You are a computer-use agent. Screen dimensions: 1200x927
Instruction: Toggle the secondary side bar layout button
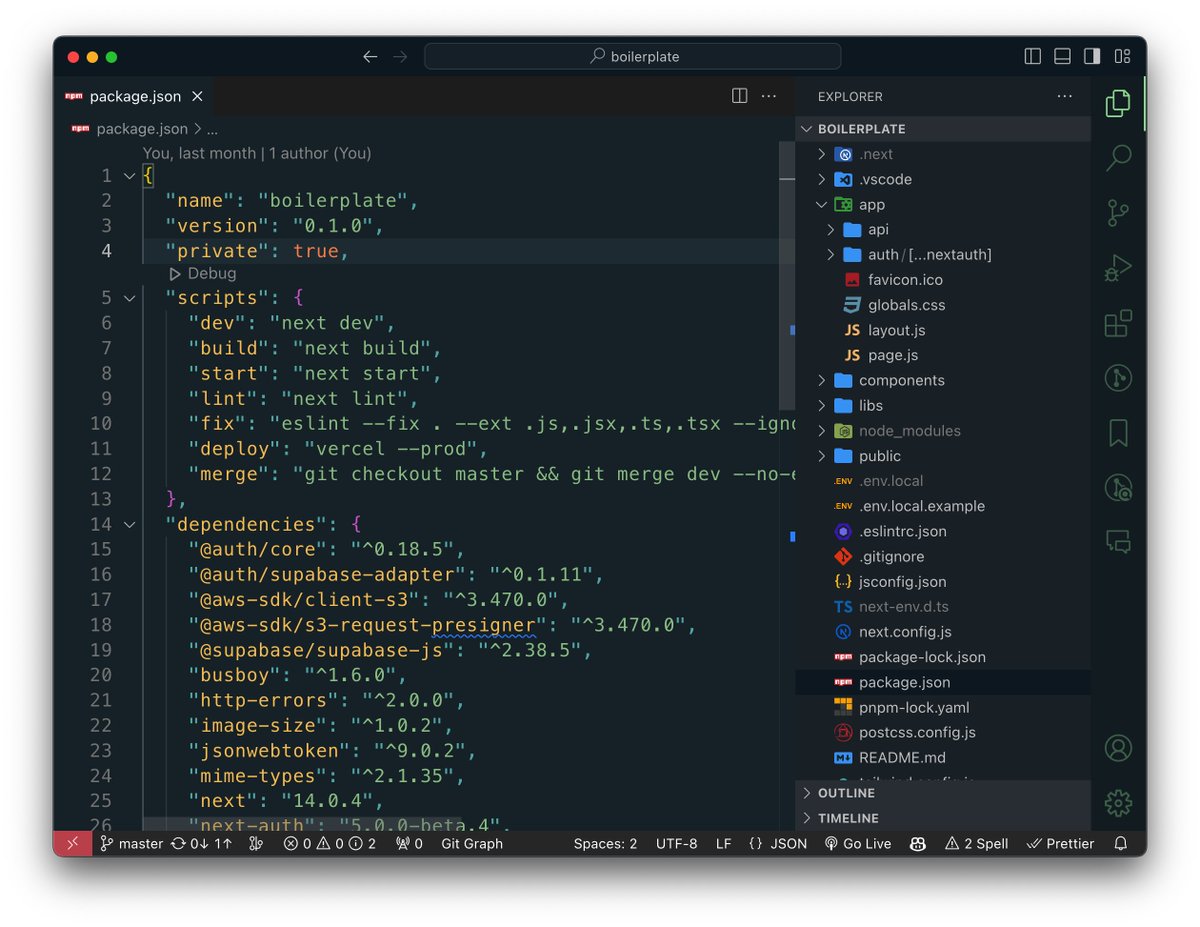click(1092, 57)
